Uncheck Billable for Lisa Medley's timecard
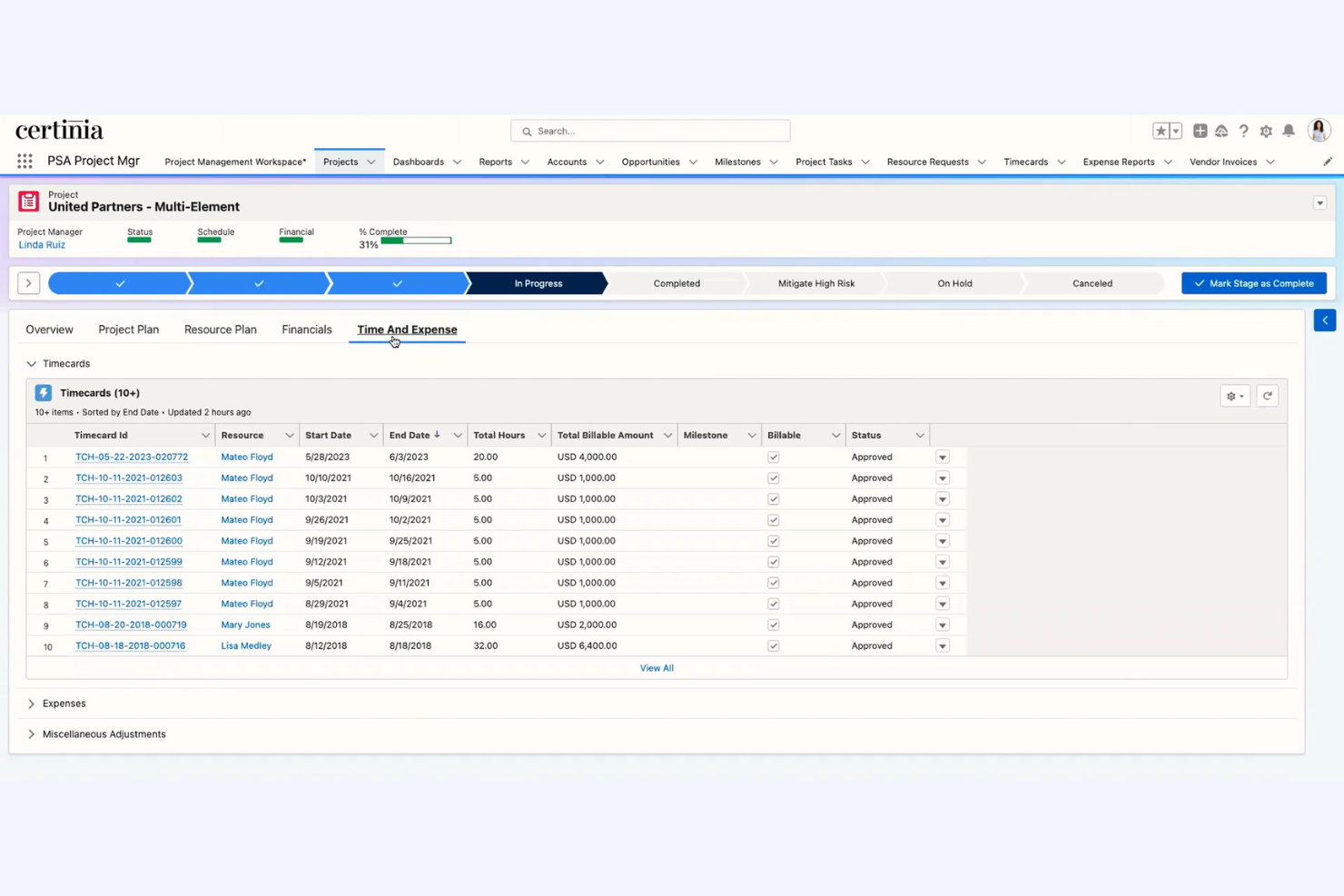Viewport: 1344px width, 896px height. click(x=773, y=645)
